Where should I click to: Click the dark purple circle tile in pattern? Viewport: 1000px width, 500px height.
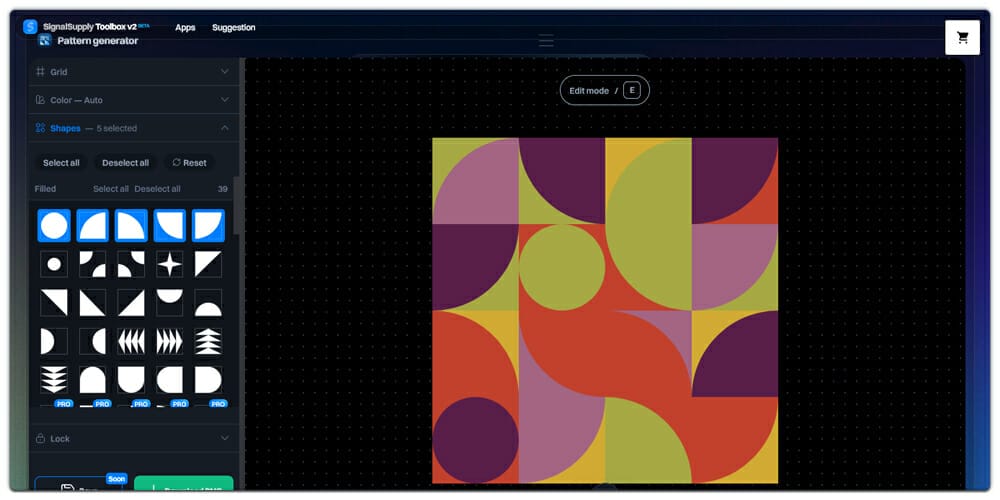coord(475,440)
